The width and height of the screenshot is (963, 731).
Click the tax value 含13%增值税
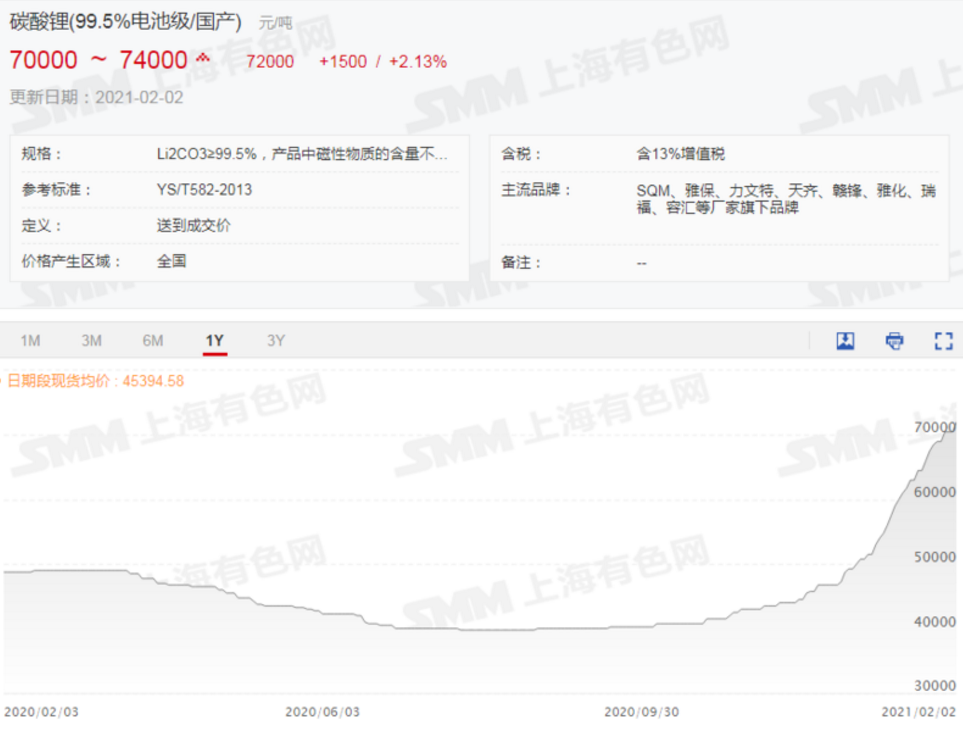tap(680, 154)
